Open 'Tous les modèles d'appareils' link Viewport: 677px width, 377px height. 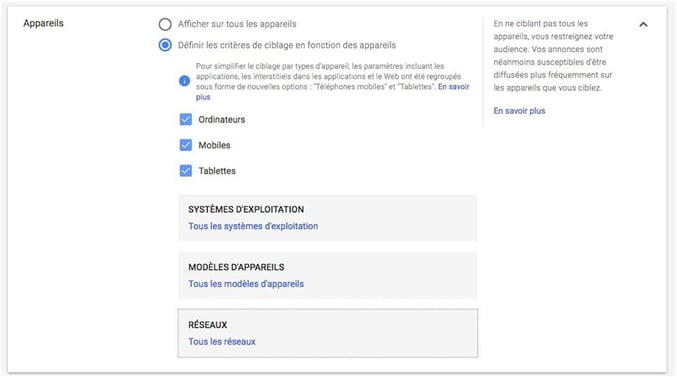(246, 284)
